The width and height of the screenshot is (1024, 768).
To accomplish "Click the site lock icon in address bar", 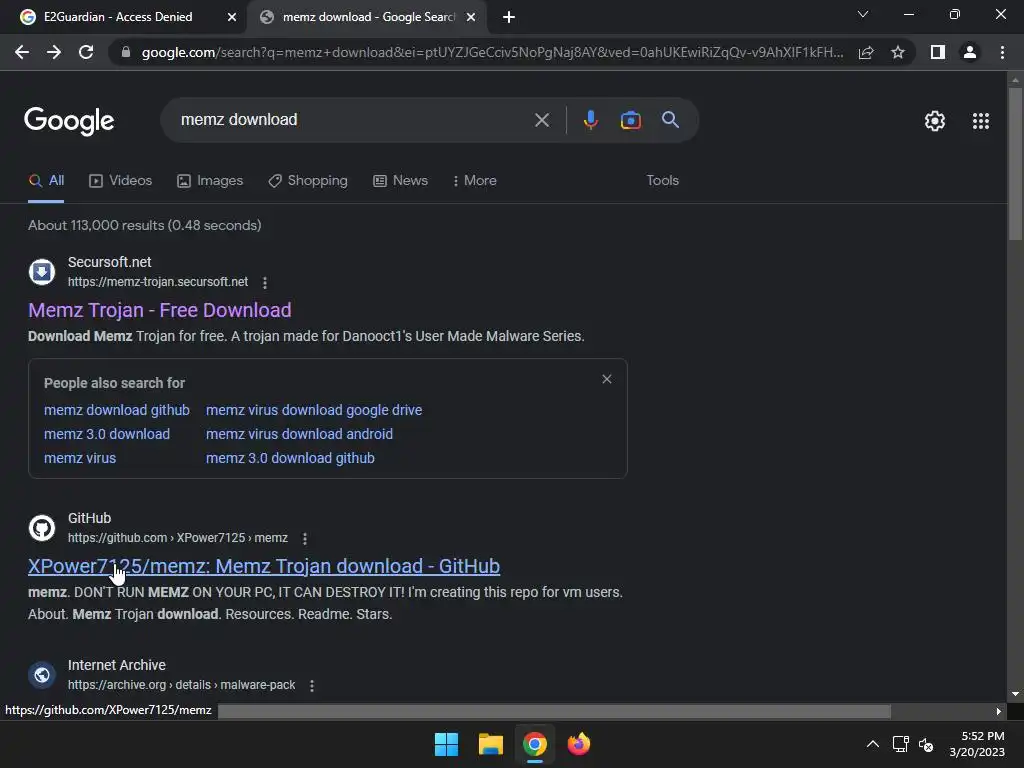I will (x=126, y=52).
